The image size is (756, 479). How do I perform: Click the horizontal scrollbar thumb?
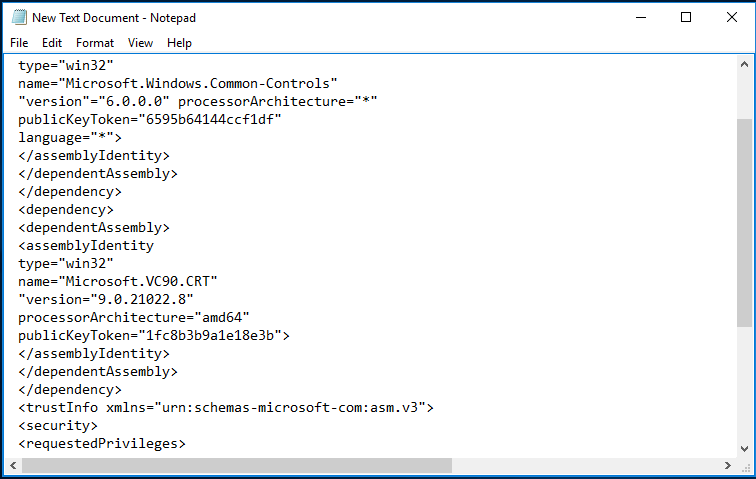[x=235, y=466]
